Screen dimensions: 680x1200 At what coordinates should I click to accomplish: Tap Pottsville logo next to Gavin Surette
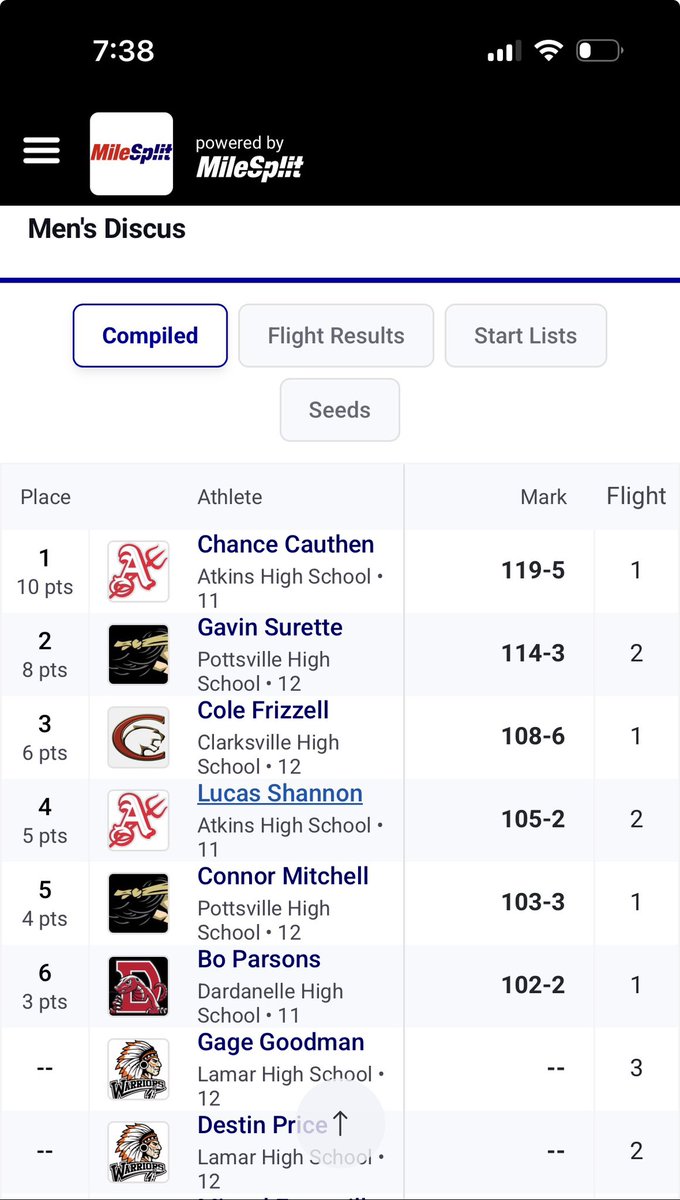coord(138,654)
